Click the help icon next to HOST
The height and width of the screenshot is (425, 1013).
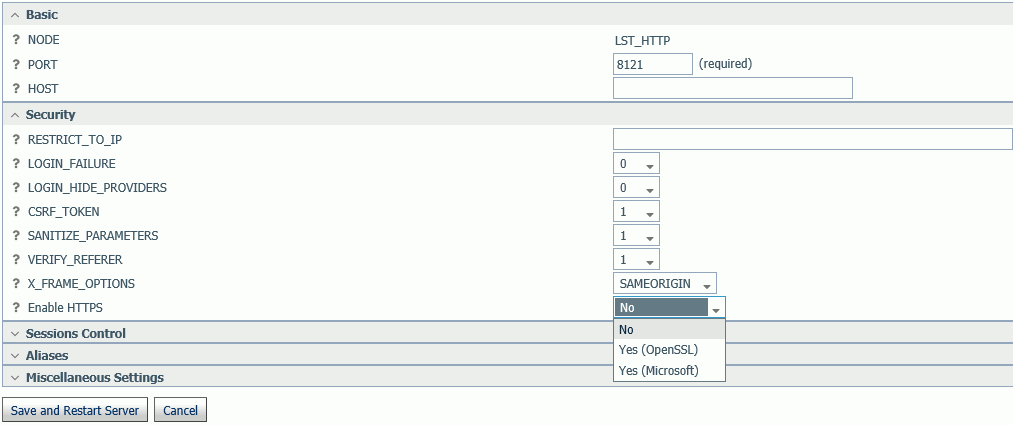pyautogui.click(x=16, y=88)
